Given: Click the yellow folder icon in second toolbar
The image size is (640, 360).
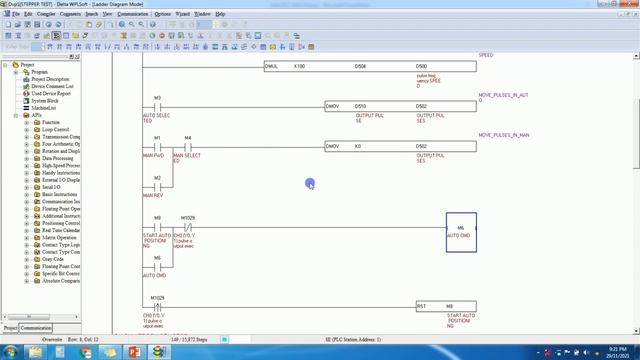Looking at the screenshot, I should click(76, 36).
